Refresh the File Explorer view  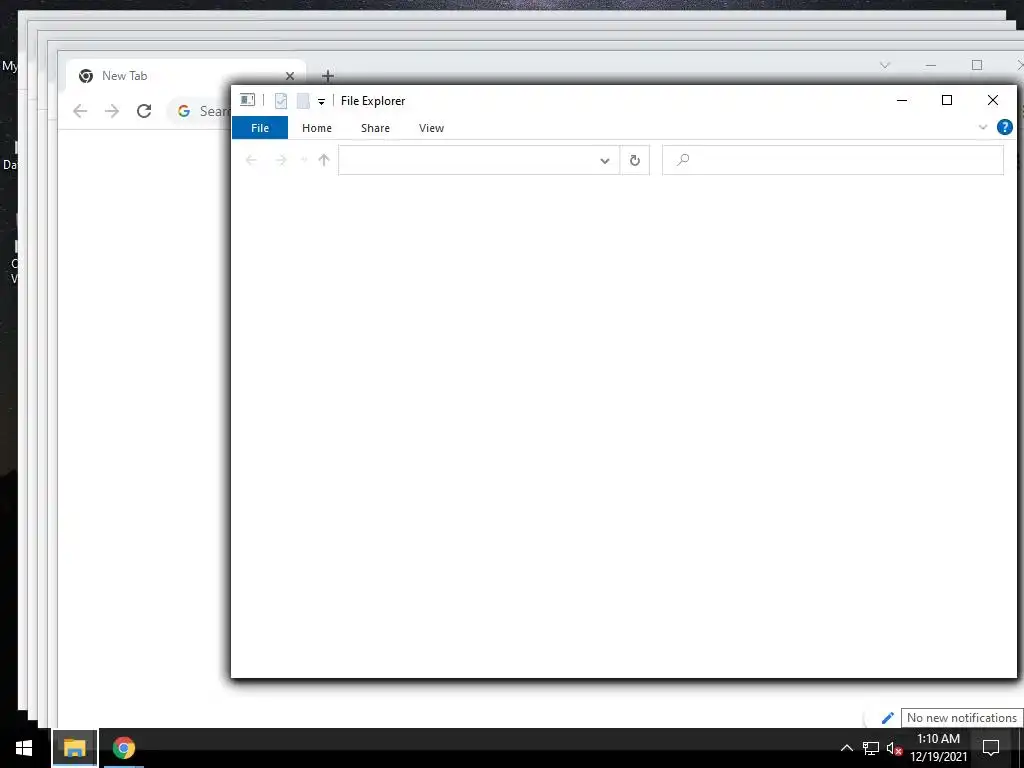click(635, 161)
